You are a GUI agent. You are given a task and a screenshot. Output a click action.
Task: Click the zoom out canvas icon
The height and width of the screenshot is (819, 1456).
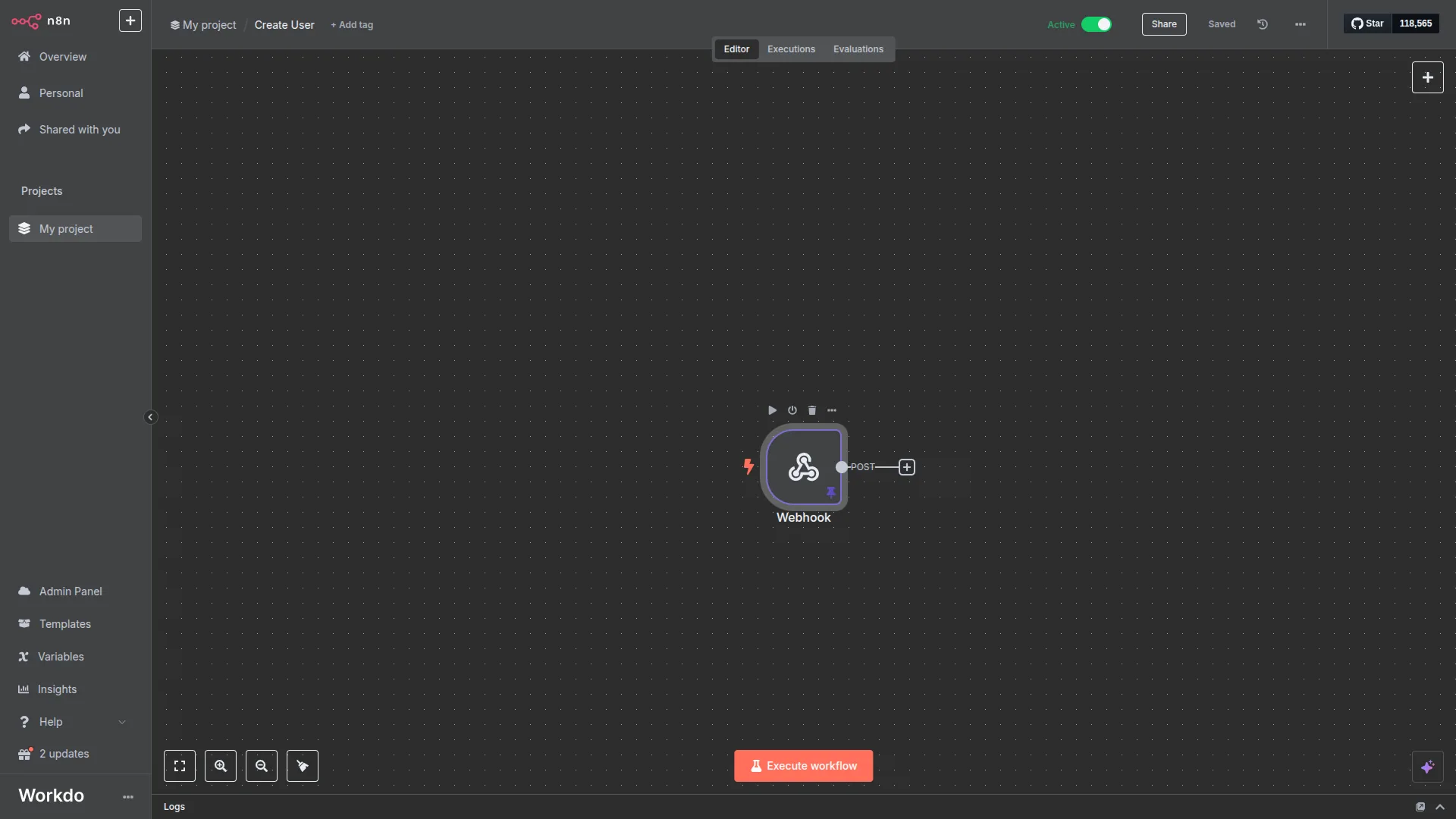(262, 766)
